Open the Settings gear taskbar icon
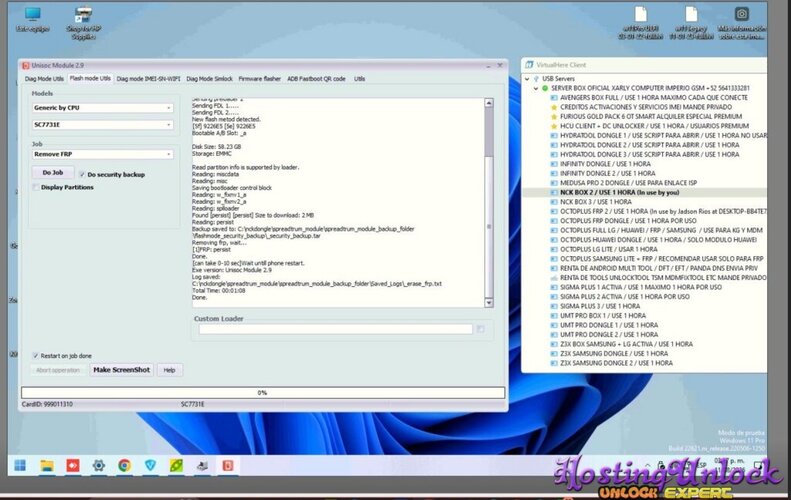This screenshot has width=791, height=500. click(99, 465)
